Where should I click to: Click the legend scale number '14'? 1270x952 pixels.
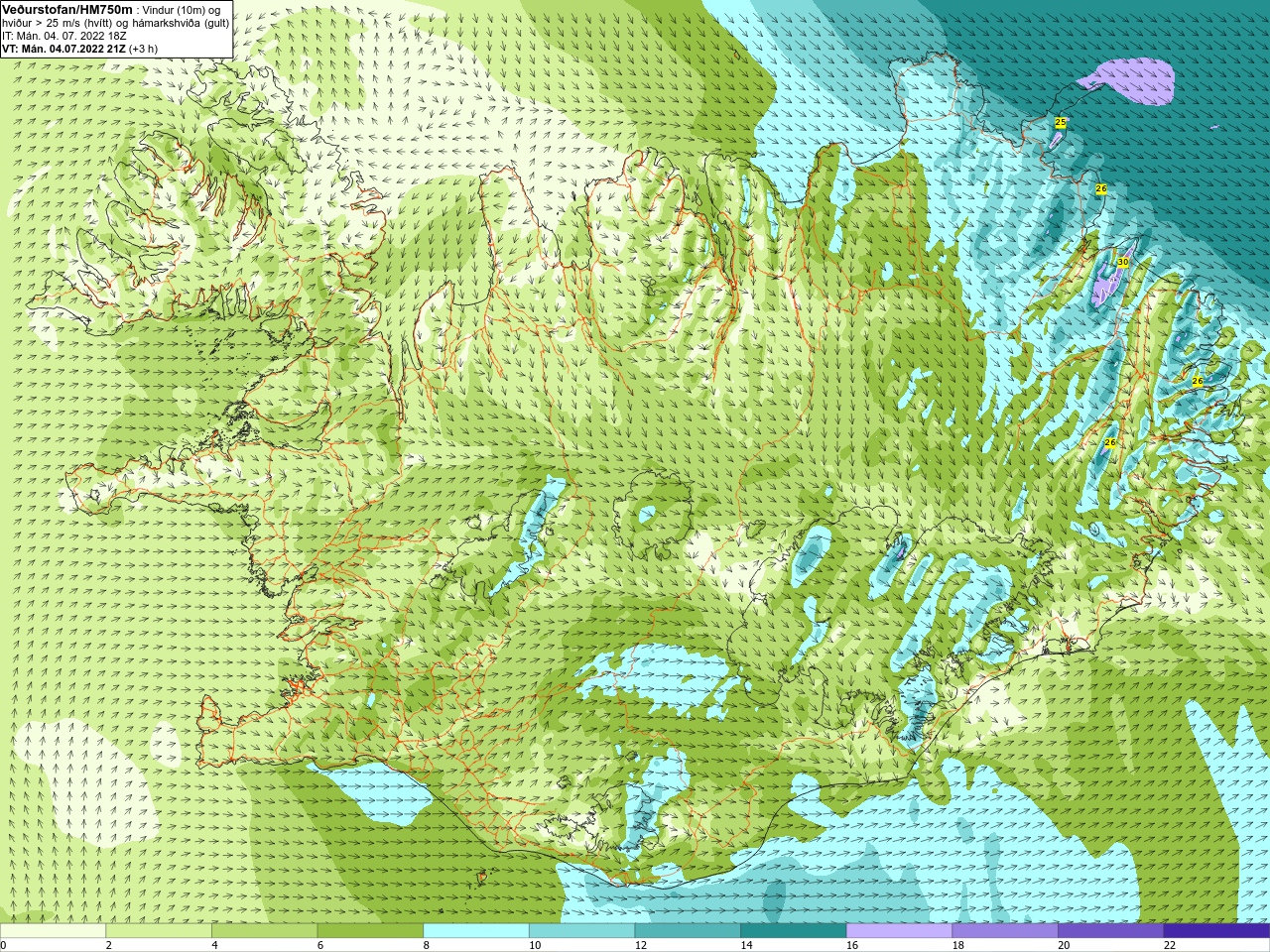point(746,945)
